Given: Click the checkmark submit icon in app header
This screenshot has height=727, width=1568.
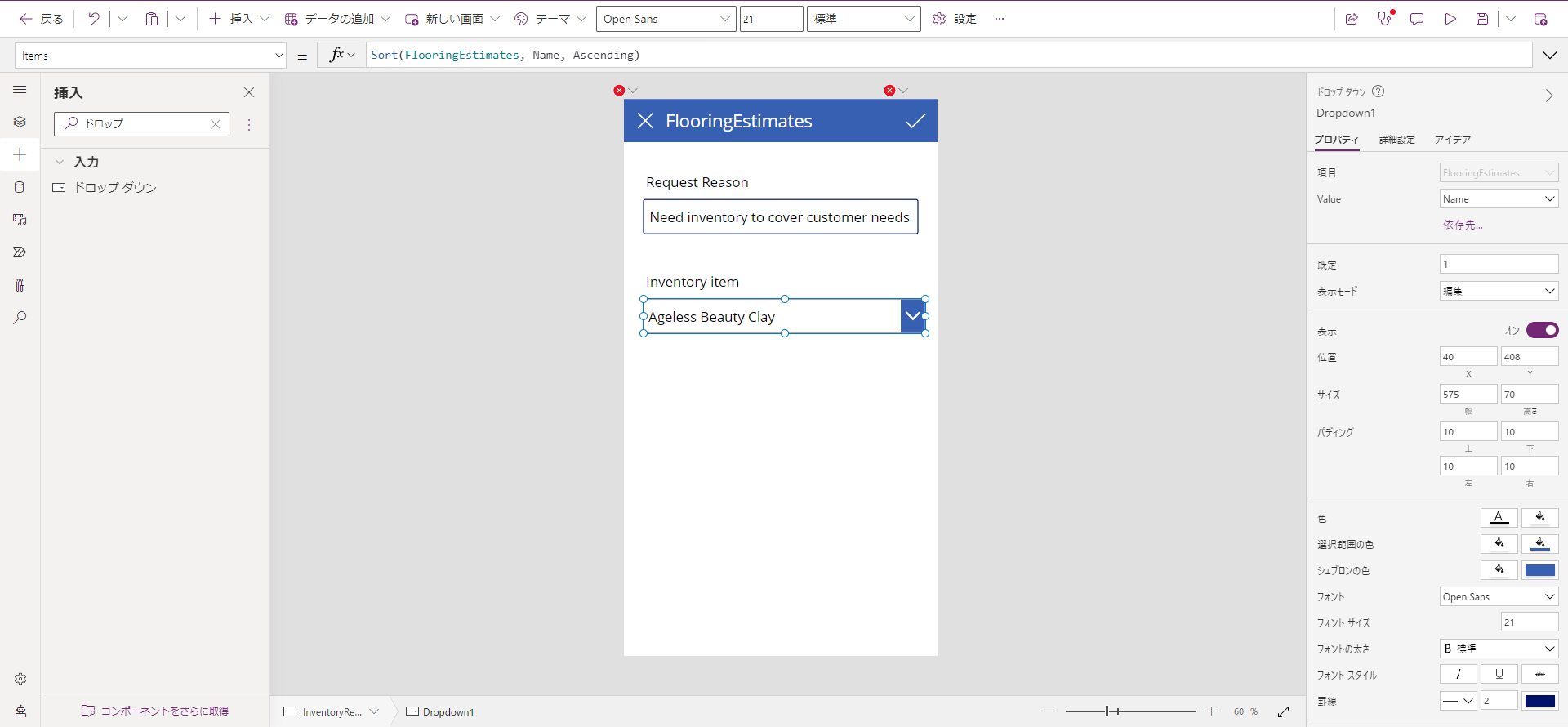Looking at the screenshot, I should click(x=915, y=121).
